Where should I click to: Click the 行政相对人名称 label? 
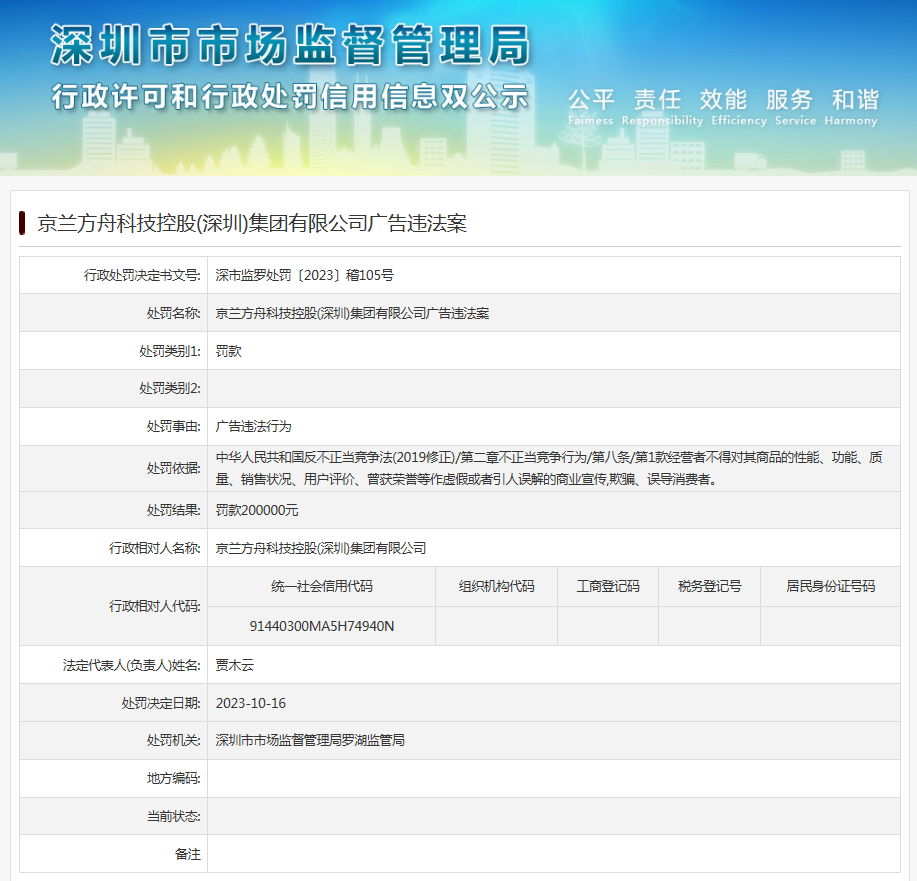point(154,548)
